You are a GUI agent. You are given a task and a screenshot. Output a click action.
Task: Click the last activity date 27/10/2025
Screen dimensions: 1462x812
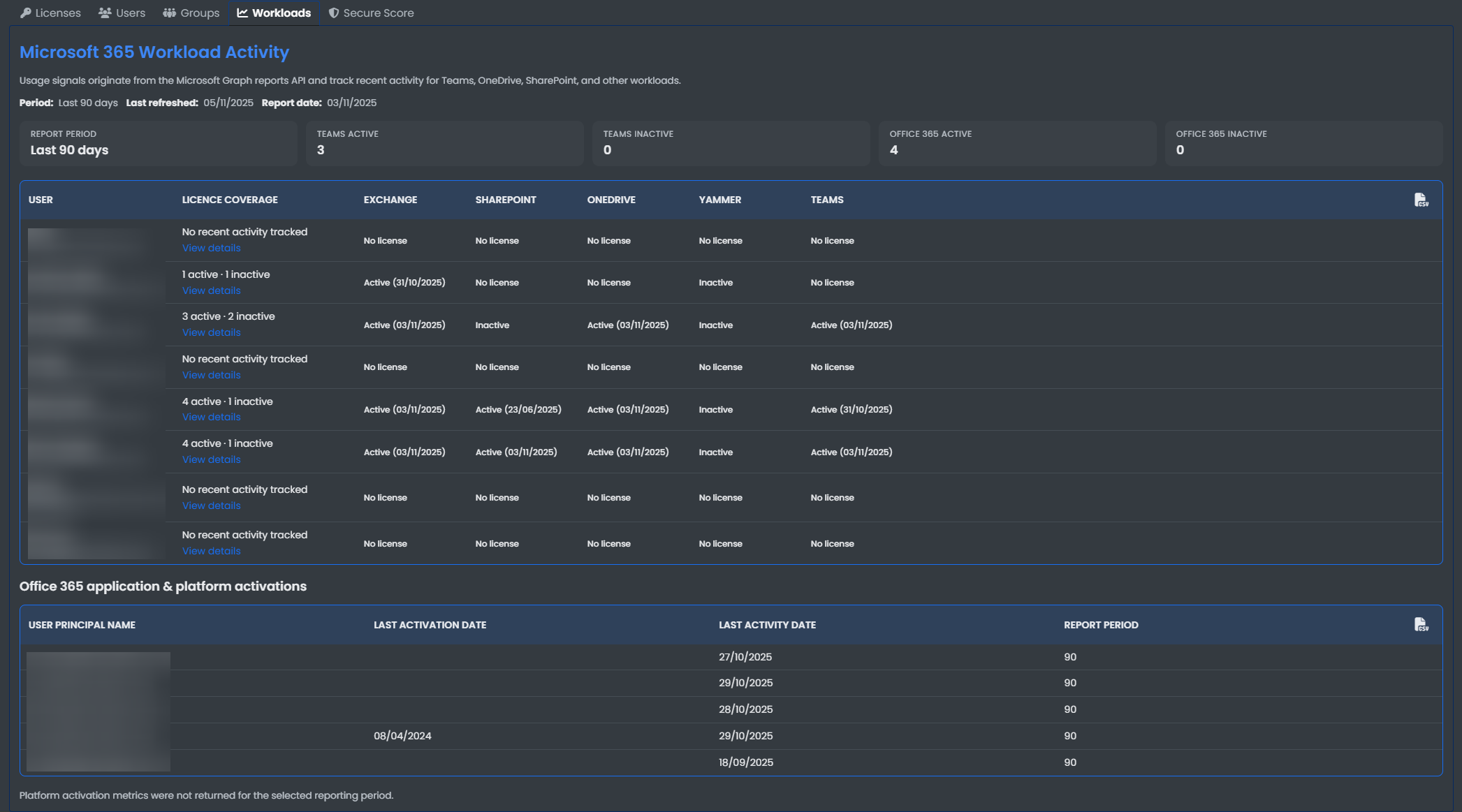(x=745, y=657)
